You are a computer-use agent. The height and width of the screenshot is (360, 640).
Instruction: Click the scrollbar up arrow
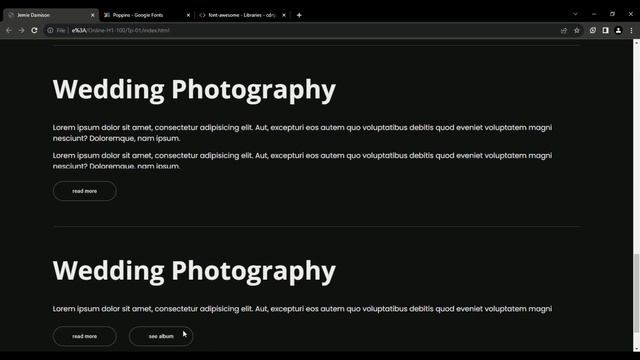636,42
